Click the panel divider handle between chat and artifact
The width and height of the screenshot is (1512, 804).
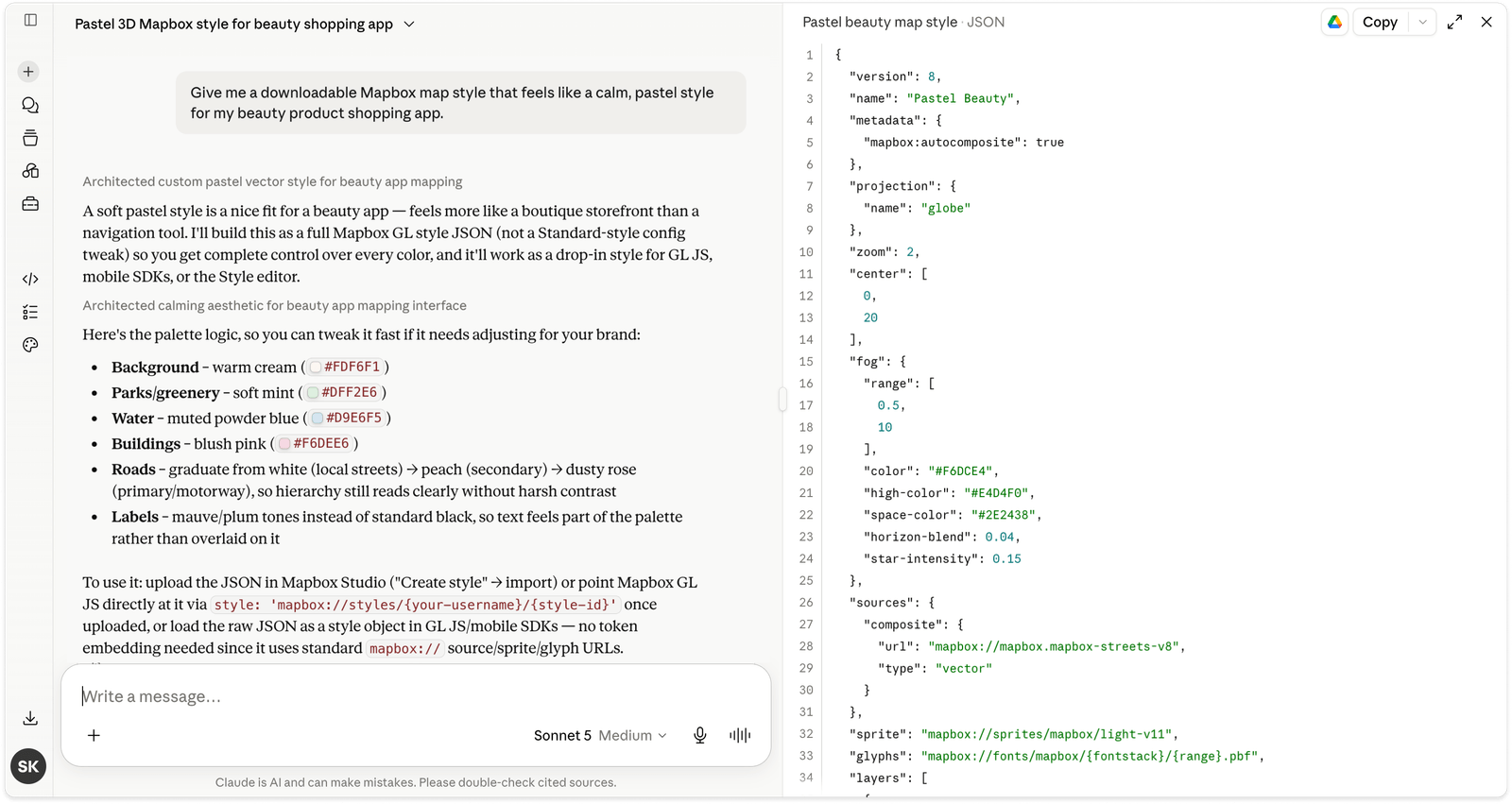(782, 400)
